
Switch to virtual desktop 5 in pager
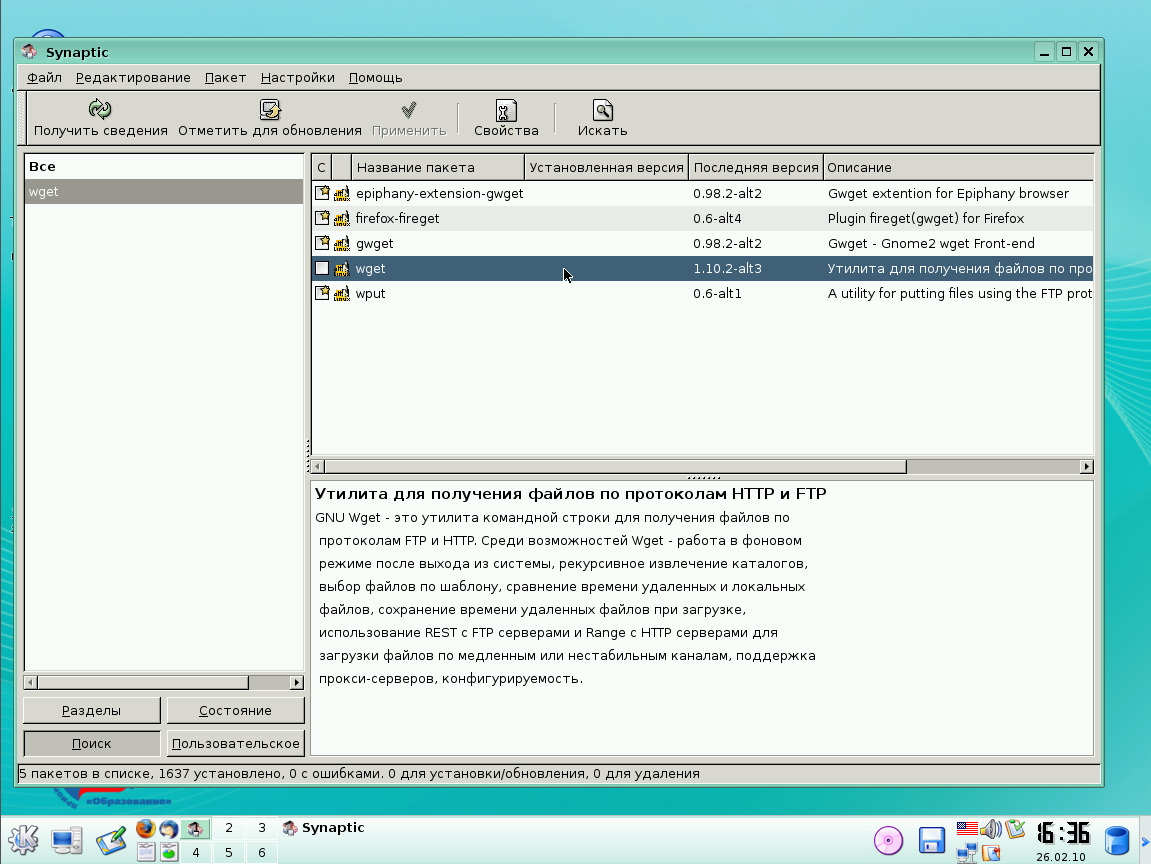point(229,852)
